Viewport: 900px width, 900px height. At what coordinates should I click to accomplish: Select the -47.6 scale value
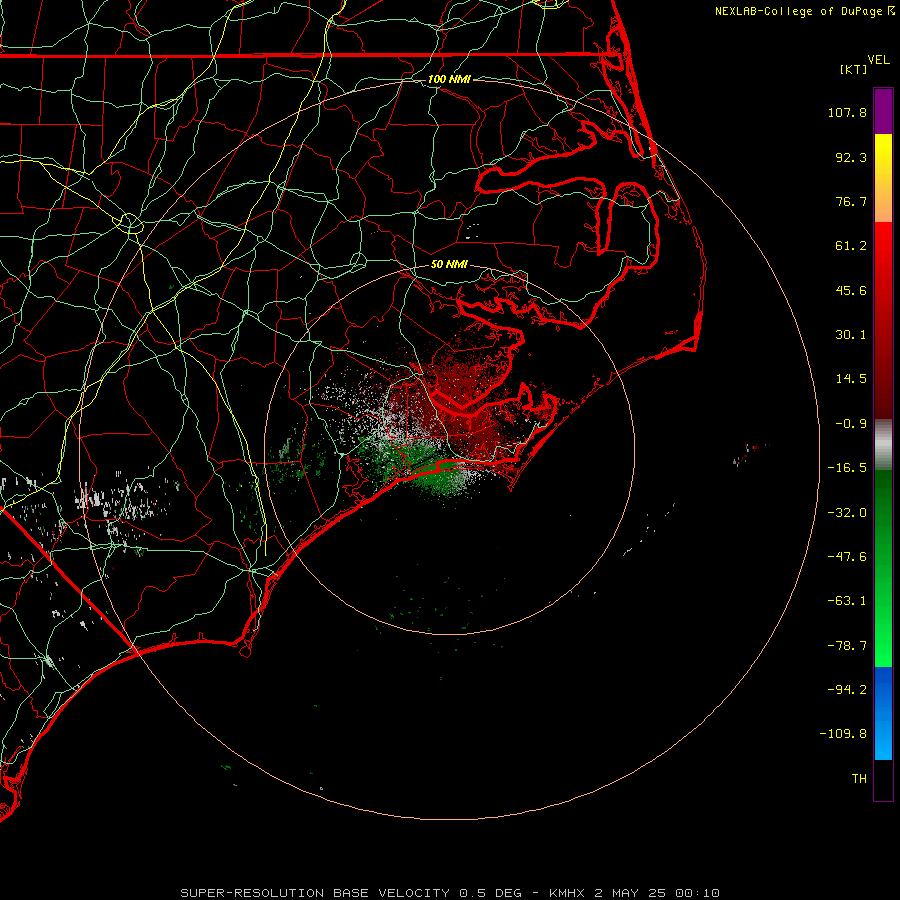point(847,556)
